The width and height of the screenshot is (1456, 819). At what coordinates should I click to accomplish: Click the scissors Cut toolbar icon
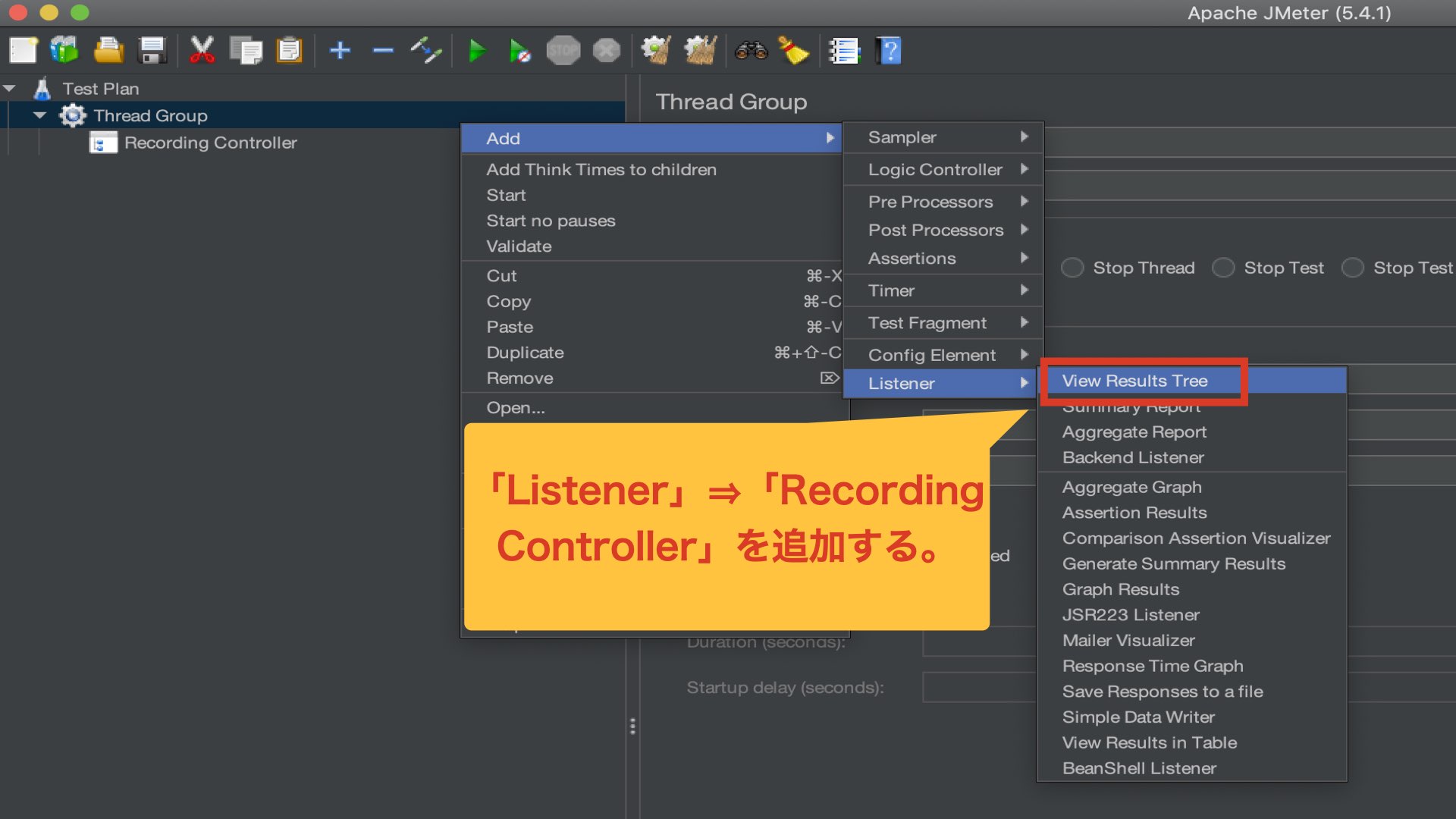[202, 51]
